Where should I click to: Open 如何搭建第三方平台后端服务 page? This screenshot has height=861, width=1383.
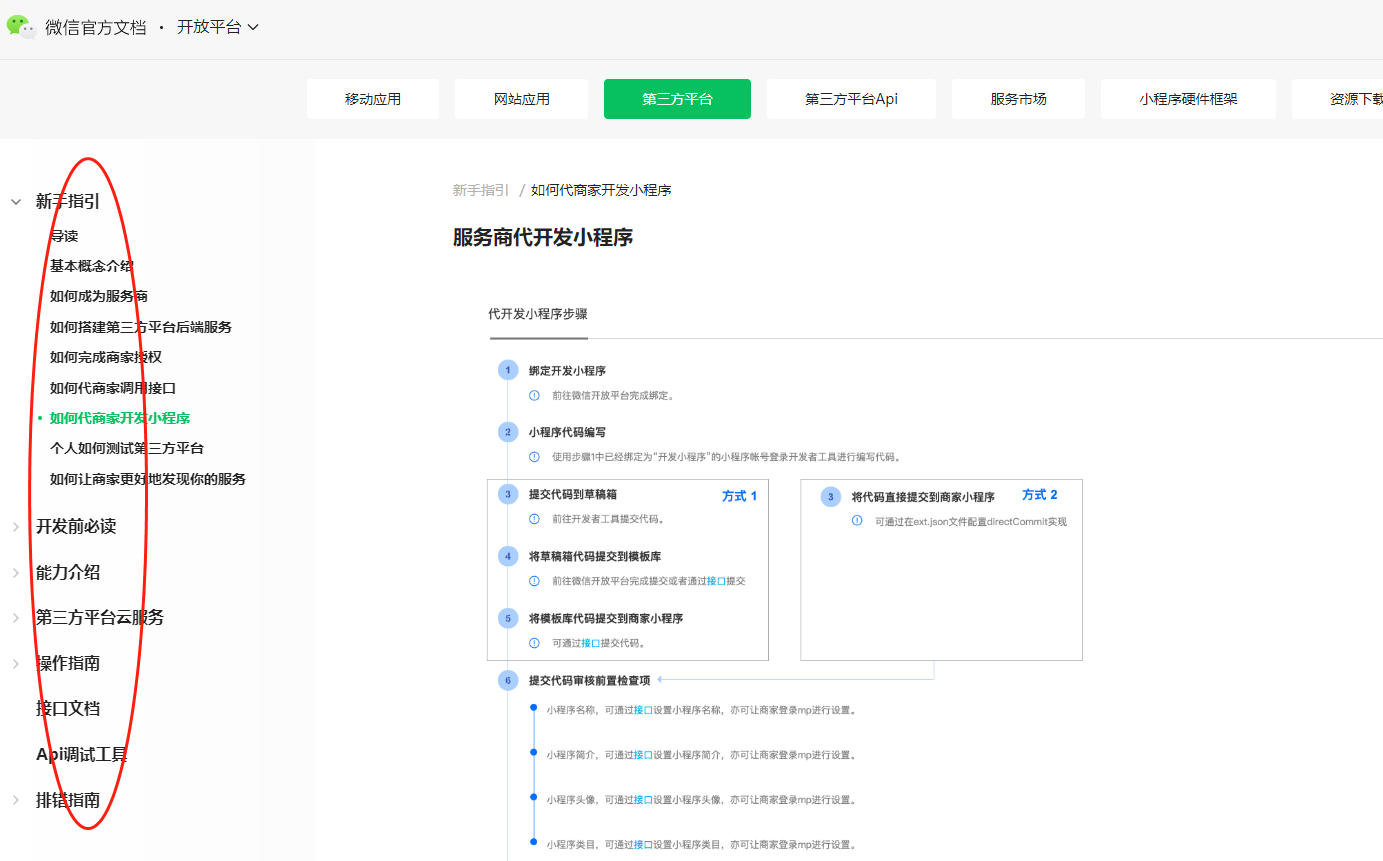pos(141,327)
